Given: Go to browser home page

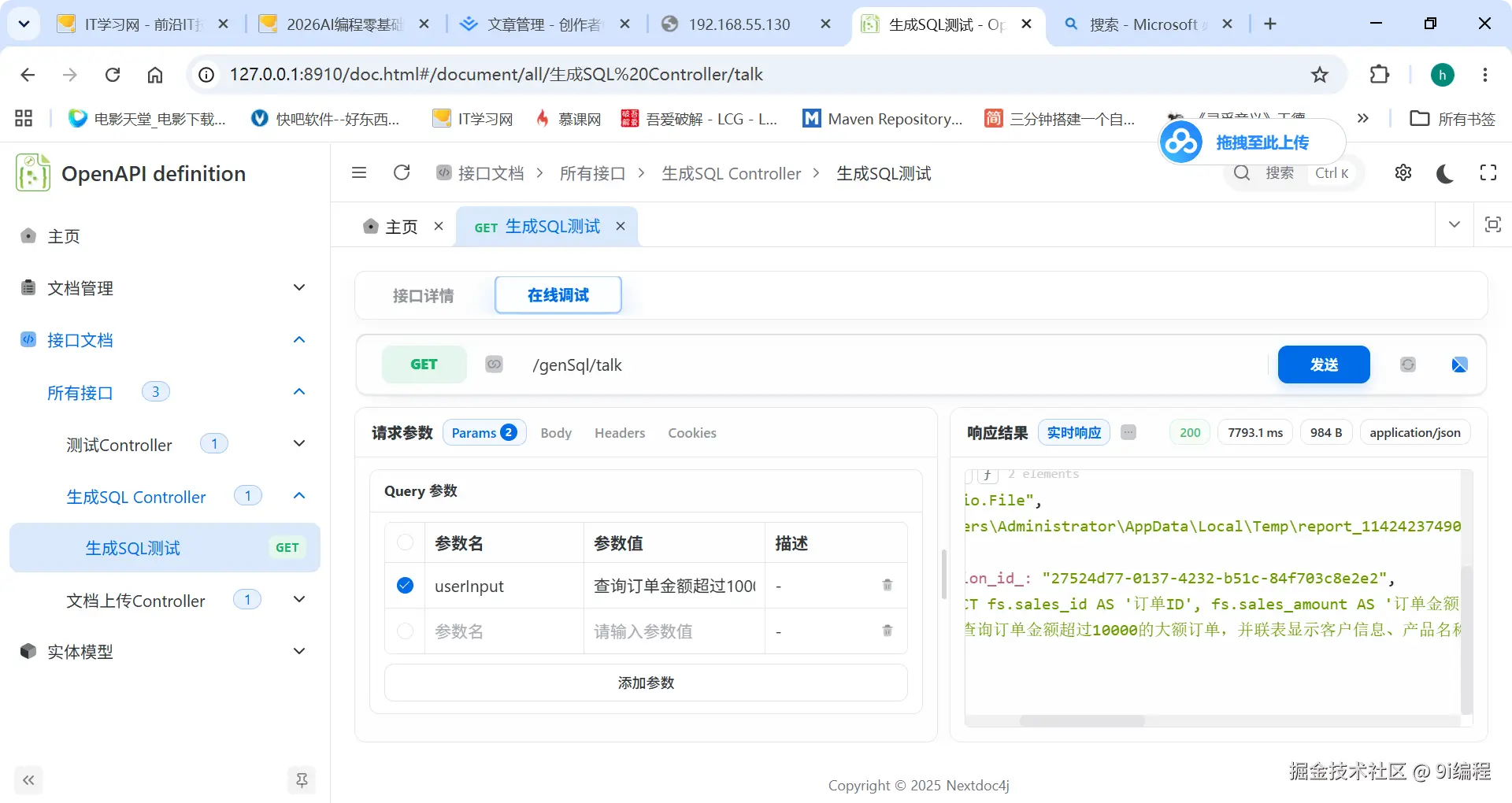Looking at the screenshot, I should [155, 75].
